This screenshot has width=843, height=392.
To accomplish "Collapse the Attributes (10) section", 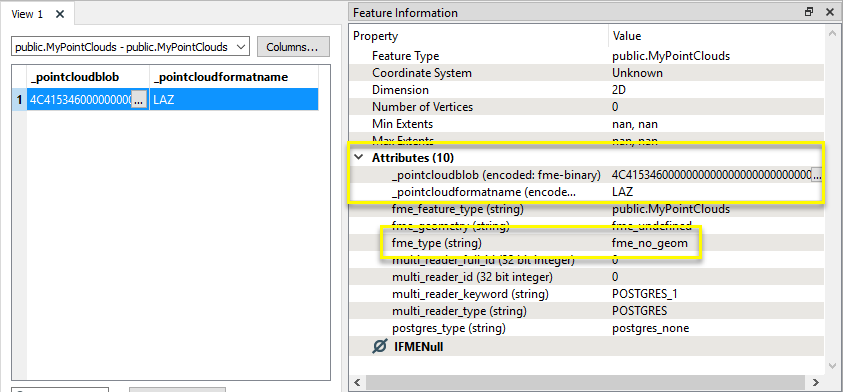I will pos(358,158).
